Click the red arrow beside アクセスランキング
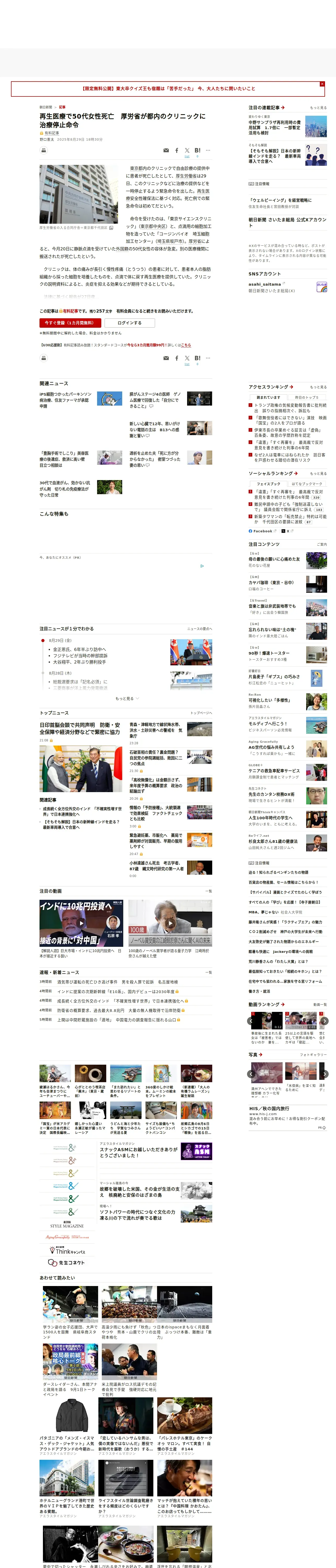The image size is (336, 1568). click(292, 387)
